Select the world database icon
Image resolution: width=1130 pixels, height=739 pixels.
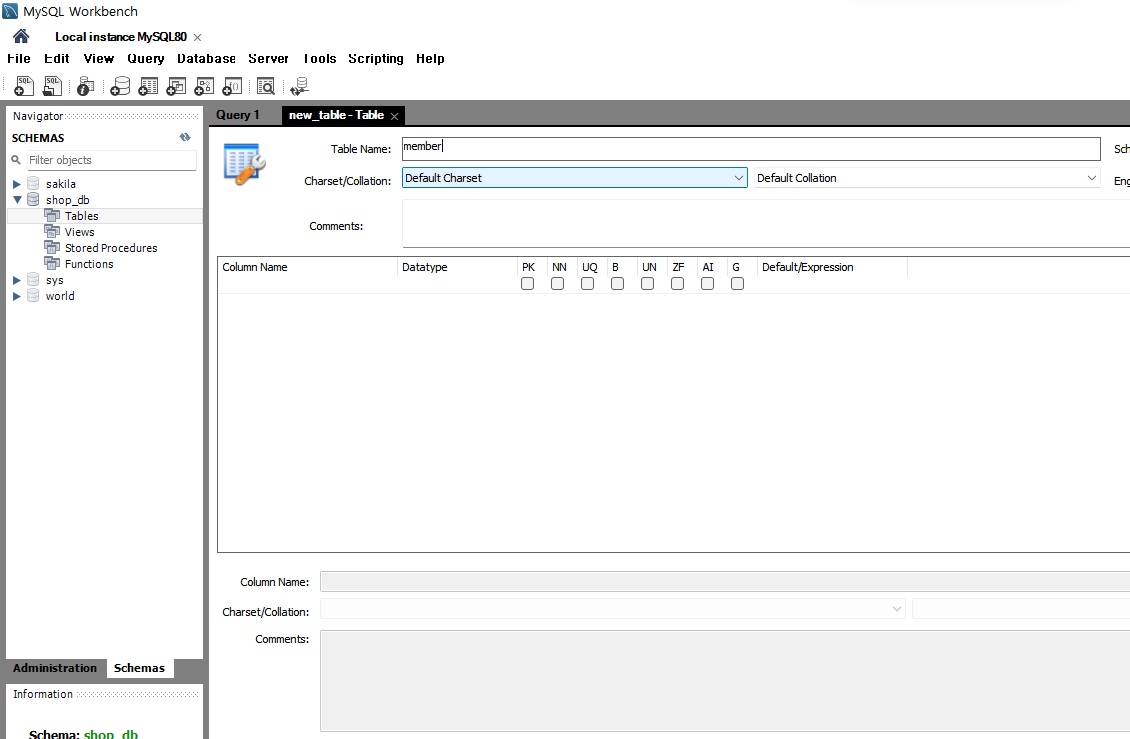click(x=33, y=296)
